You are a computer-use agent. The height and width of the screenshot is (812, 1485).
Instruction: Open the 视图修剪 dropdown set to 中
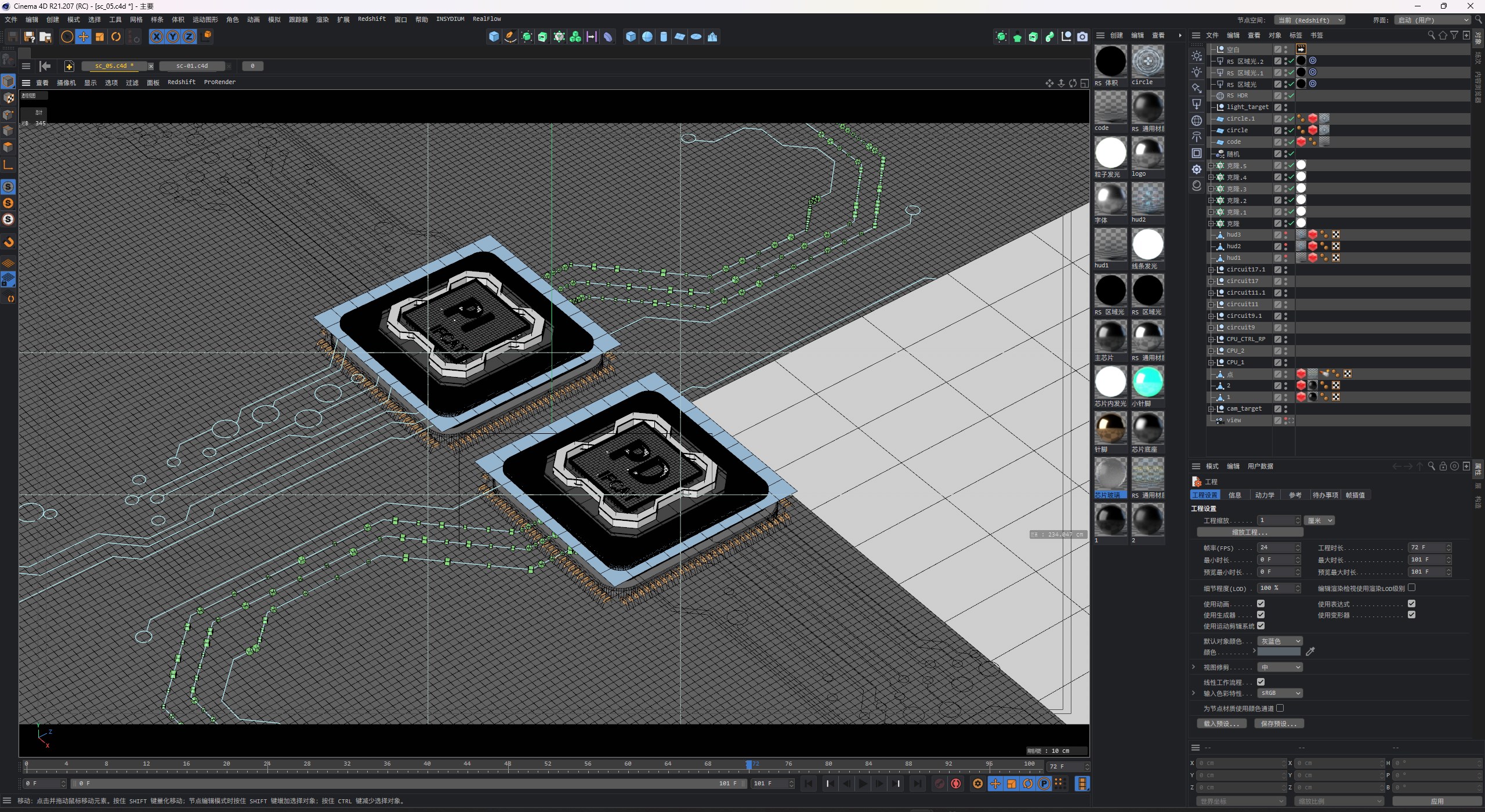(1280, 668)
